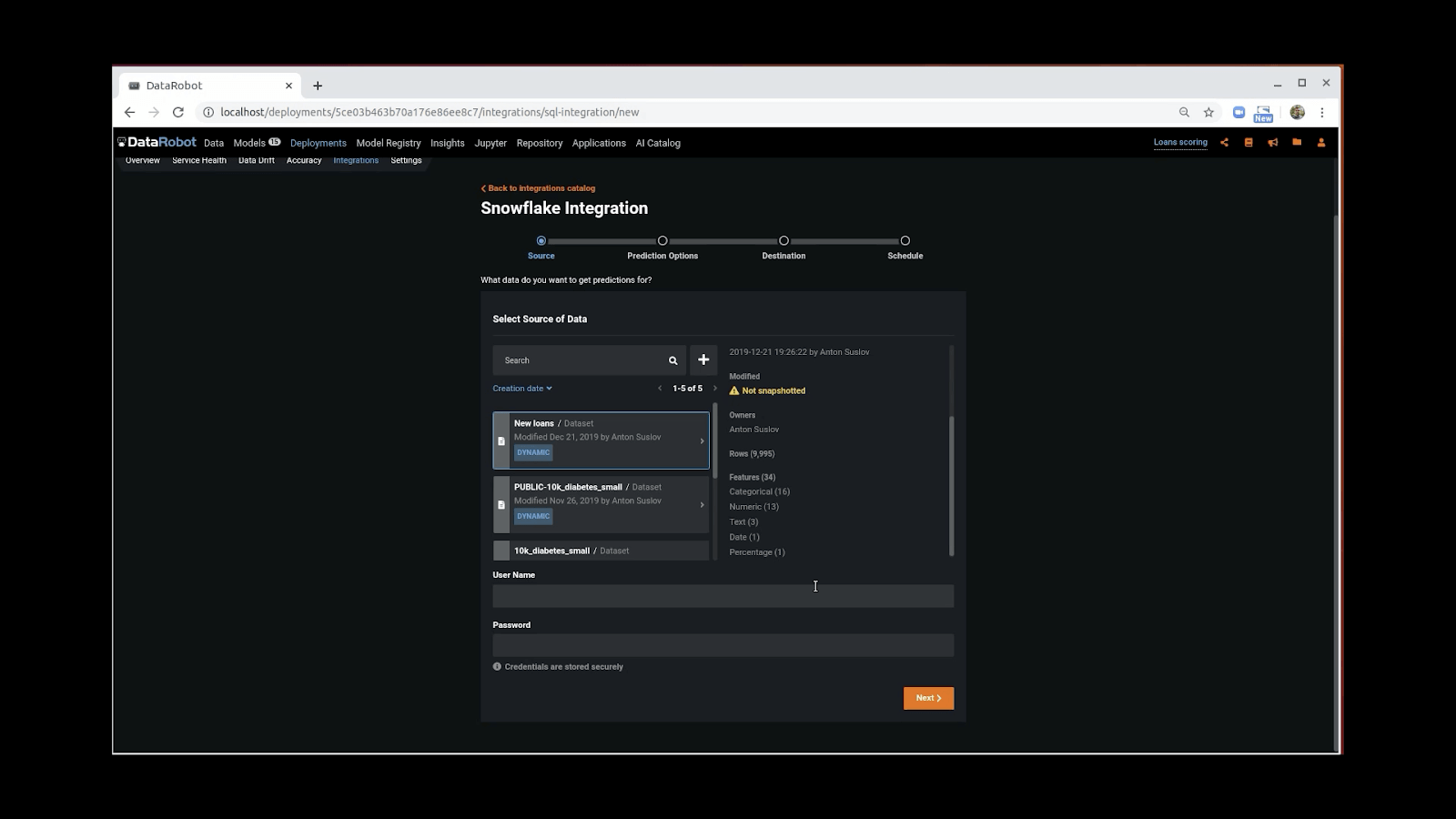Select the Destination step circle
Viewport: 1456px width, 819px height.
(784, 241)
